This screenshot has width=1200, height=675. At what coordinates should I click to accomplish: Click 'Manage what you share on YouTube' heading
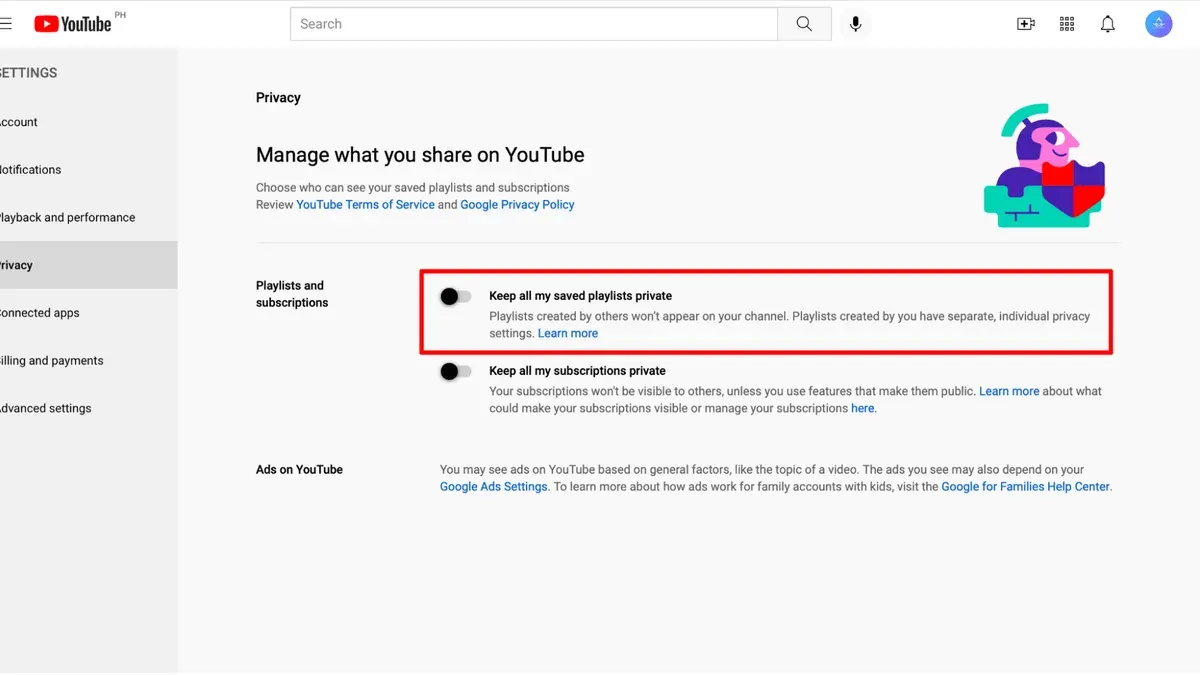pyautogui.click(x=420, y=155)
